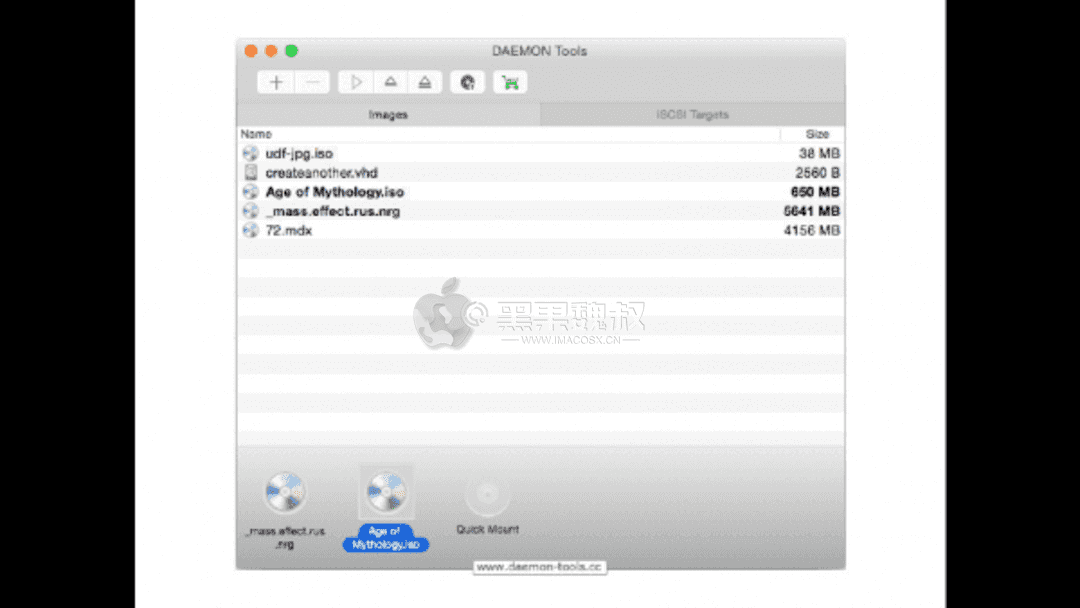Select the _mass.effect.rus.nrg entry
Screen dimensions: 1080x608
331,211
